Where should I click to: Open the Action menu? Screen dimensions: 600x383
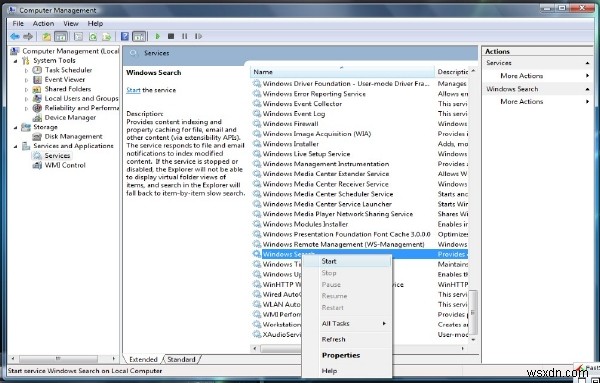(43, 23)
